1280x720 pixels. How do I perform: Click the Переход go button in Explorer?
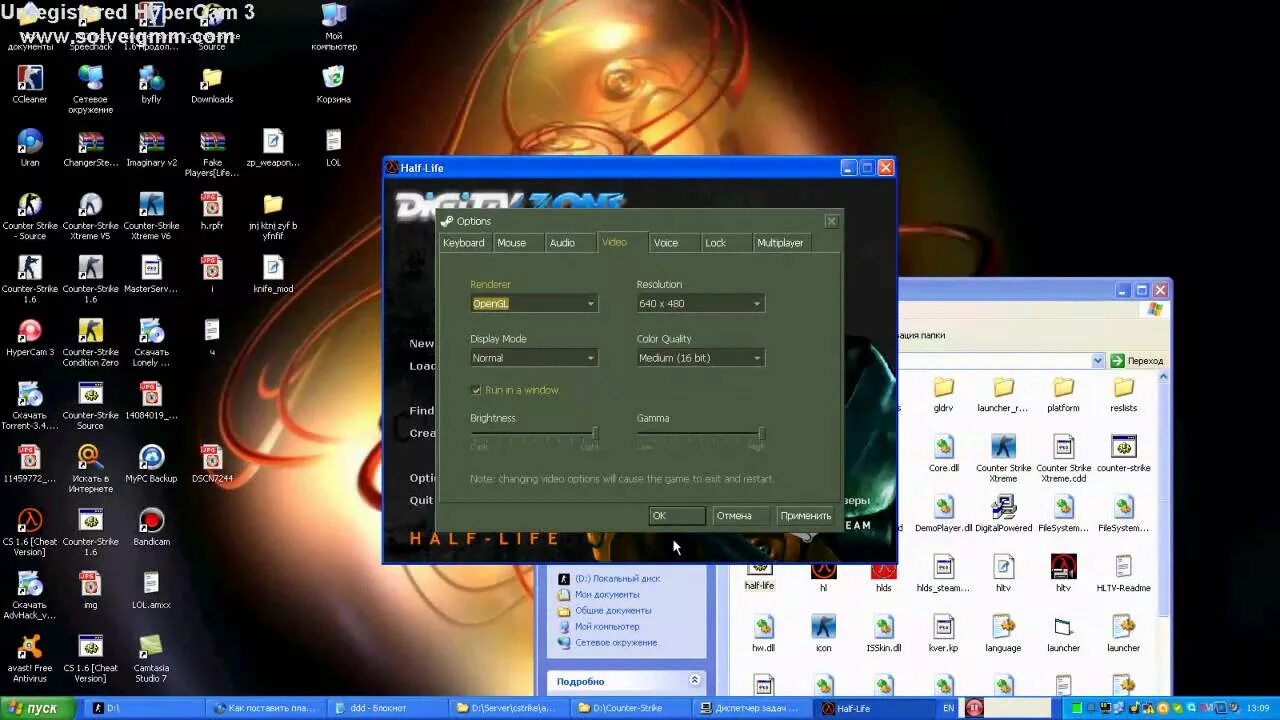click(x=1138, y=360)
